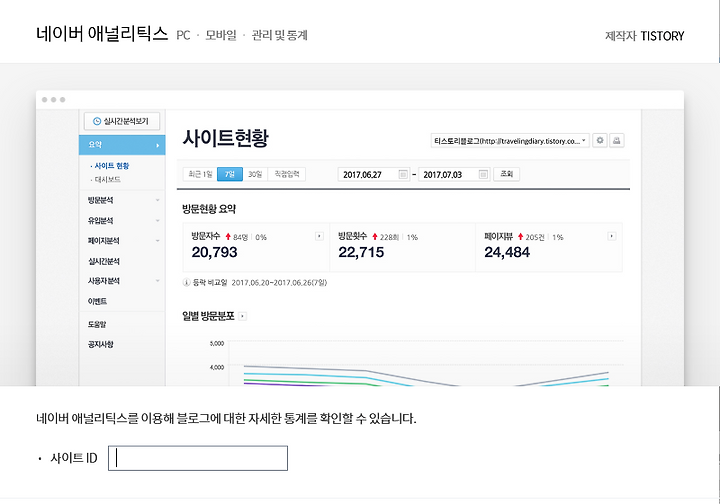Click the arrow on 페이지뷰 card
The height and width of the screenshot is (504, 720).
[x=612, y=236]
